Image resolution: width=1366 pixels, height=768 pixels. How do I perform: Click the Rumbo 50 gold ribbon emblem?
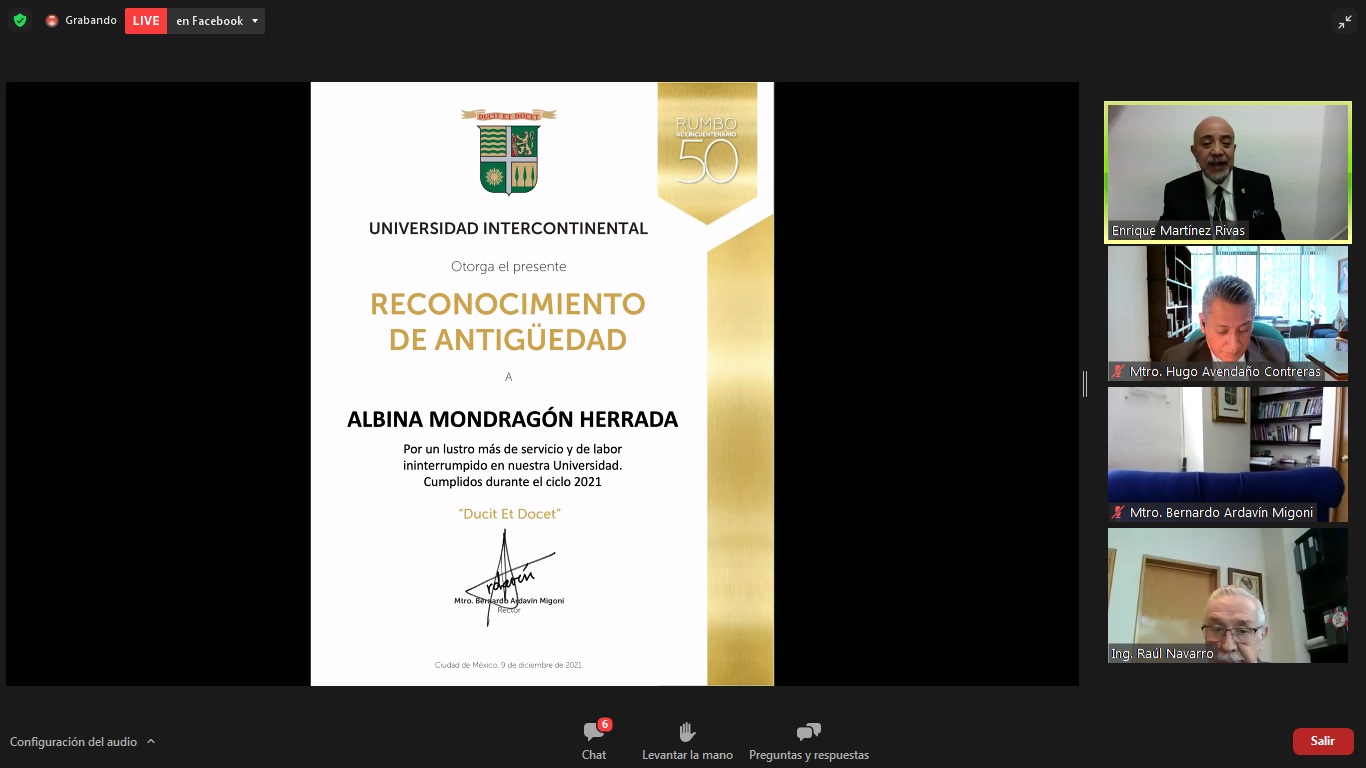click(707, 153)
